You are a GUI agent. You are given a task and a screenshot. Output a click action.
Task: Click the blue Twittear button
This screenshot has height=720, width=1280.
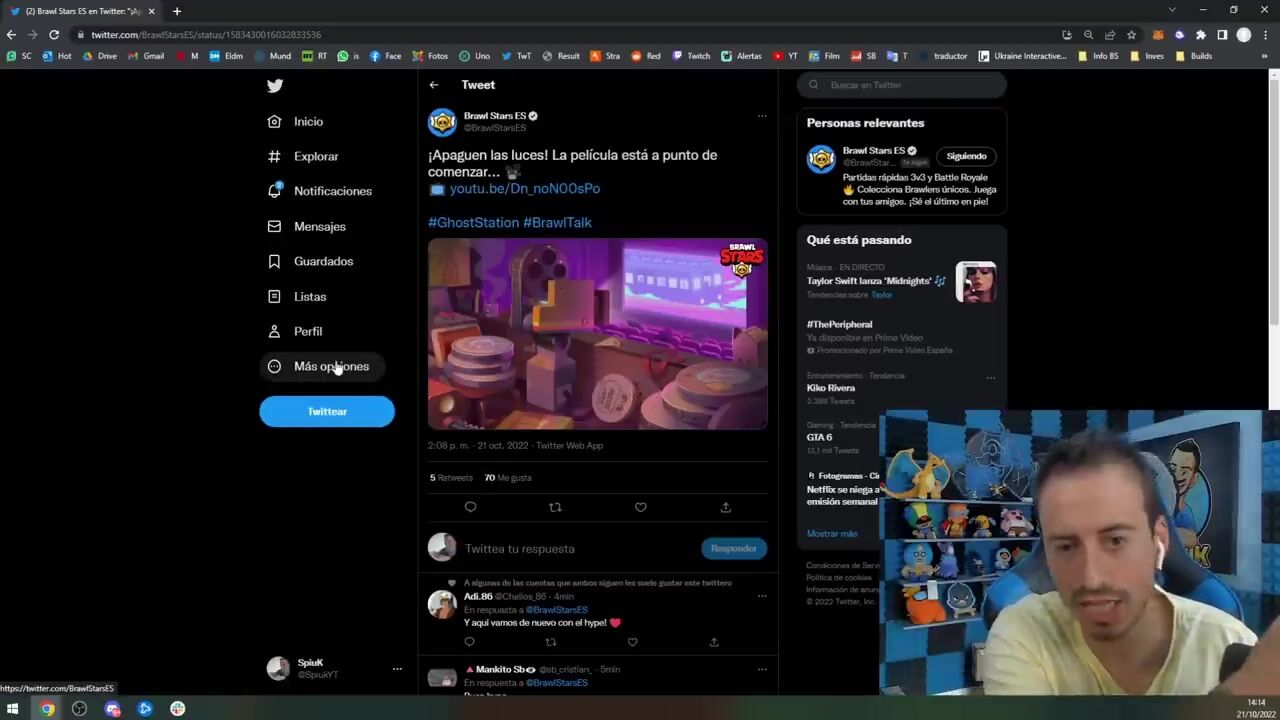[x=327, y=411]
